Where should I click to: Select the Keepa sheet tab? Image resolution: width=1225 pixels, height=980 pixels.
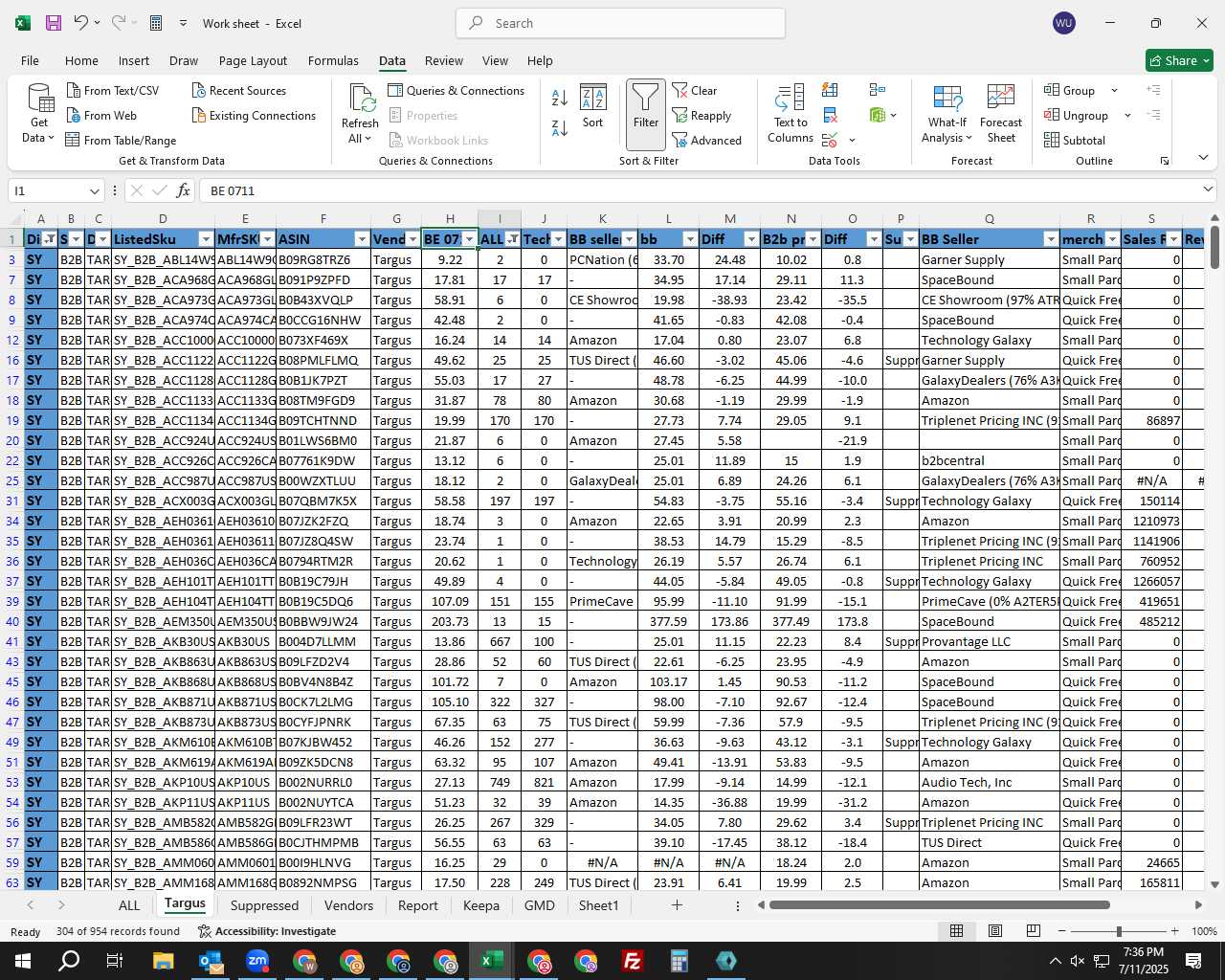click(481, 905)
